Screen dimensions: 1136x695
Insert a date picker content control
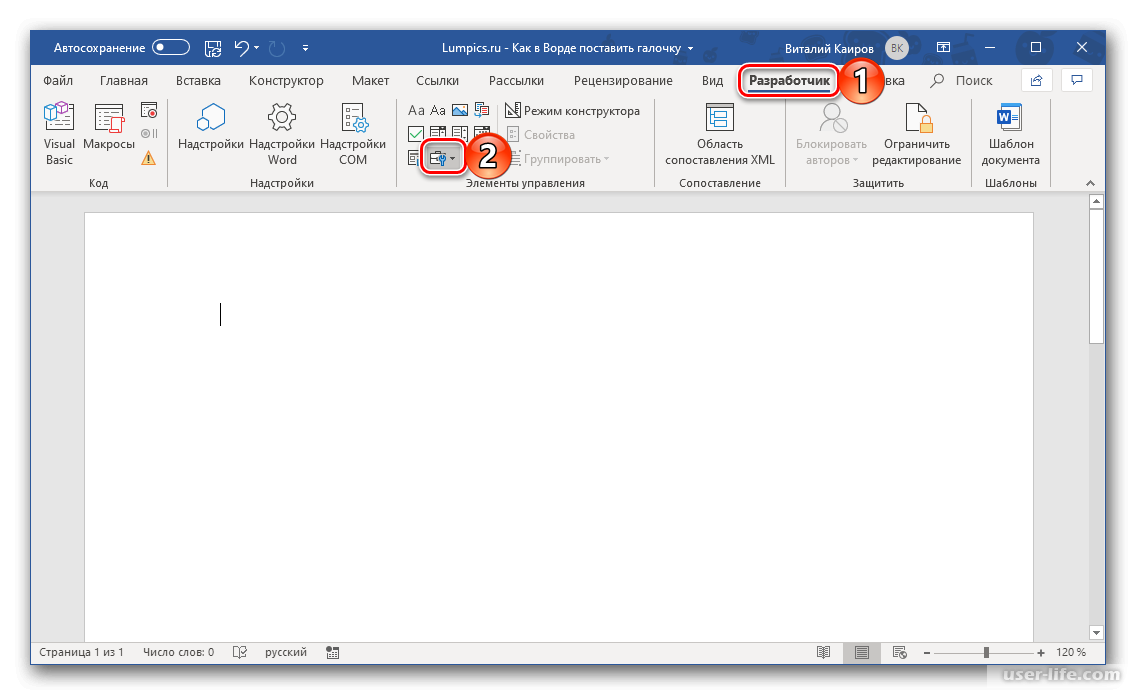481,133
